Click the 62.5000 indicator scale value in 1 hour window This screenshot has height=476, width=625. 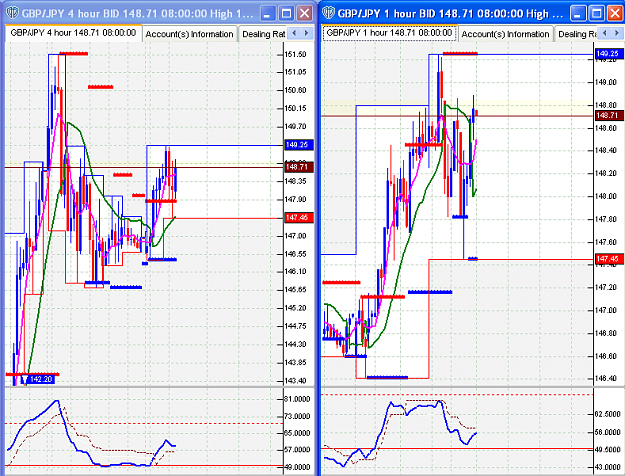pos(607,414)
